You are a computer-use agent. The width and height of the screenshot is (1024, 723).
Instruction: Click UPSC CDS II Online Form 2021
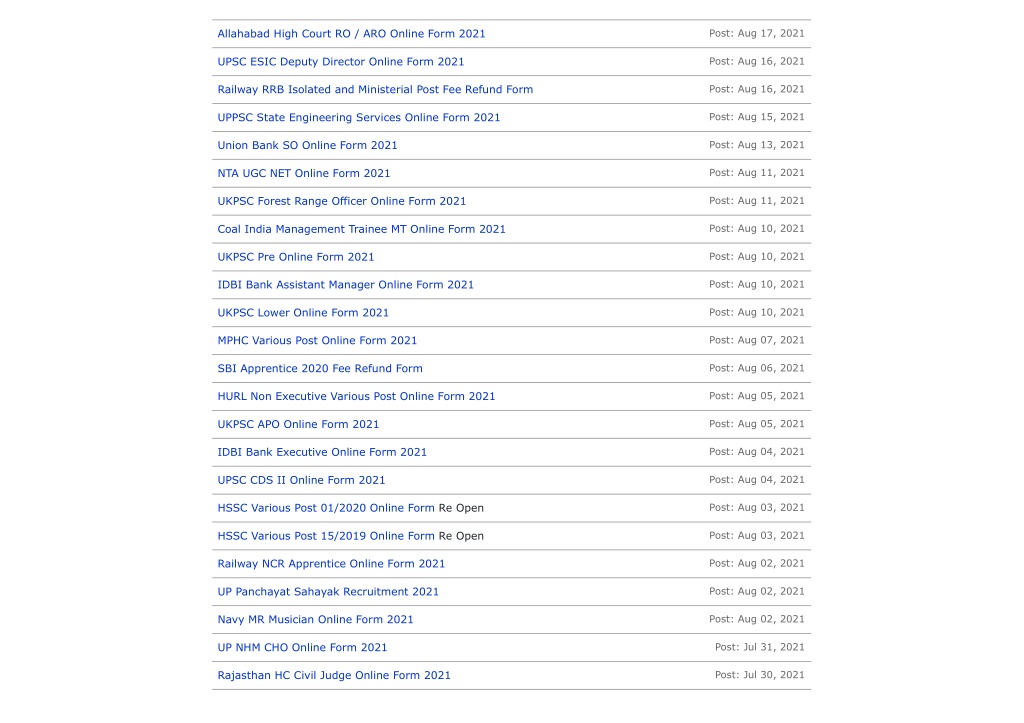302,480
